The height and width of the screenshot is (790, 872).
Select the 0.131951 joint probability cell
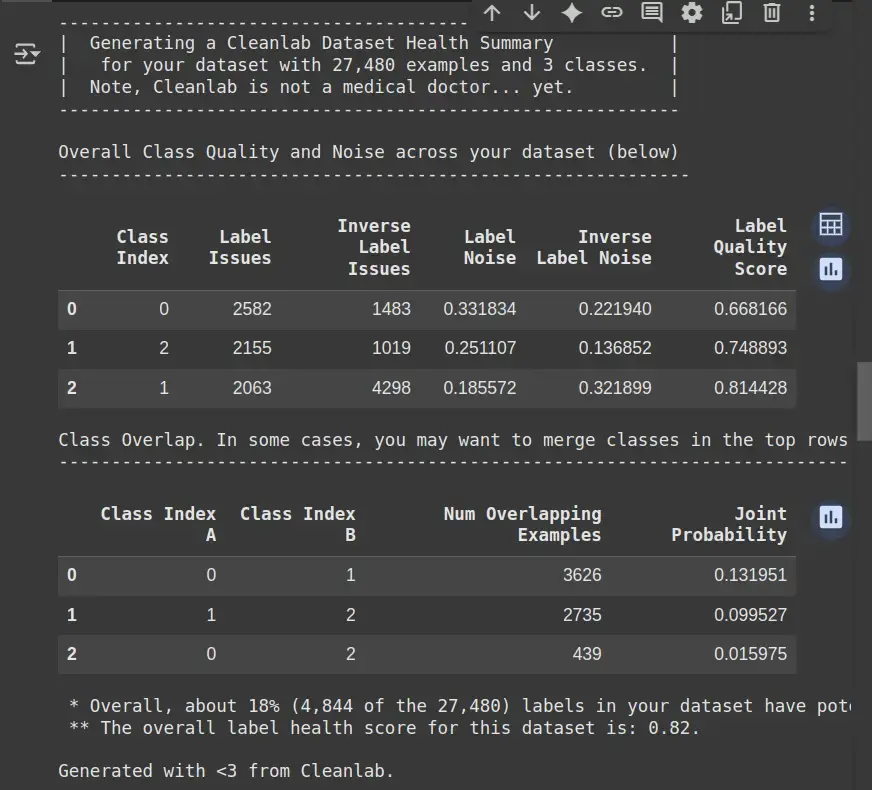750,575
